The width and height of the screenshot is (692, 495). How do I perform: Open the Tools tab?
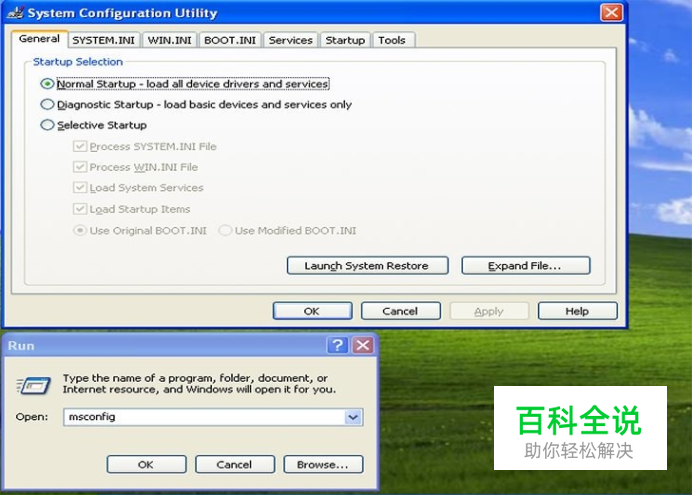tap(392, 40)
